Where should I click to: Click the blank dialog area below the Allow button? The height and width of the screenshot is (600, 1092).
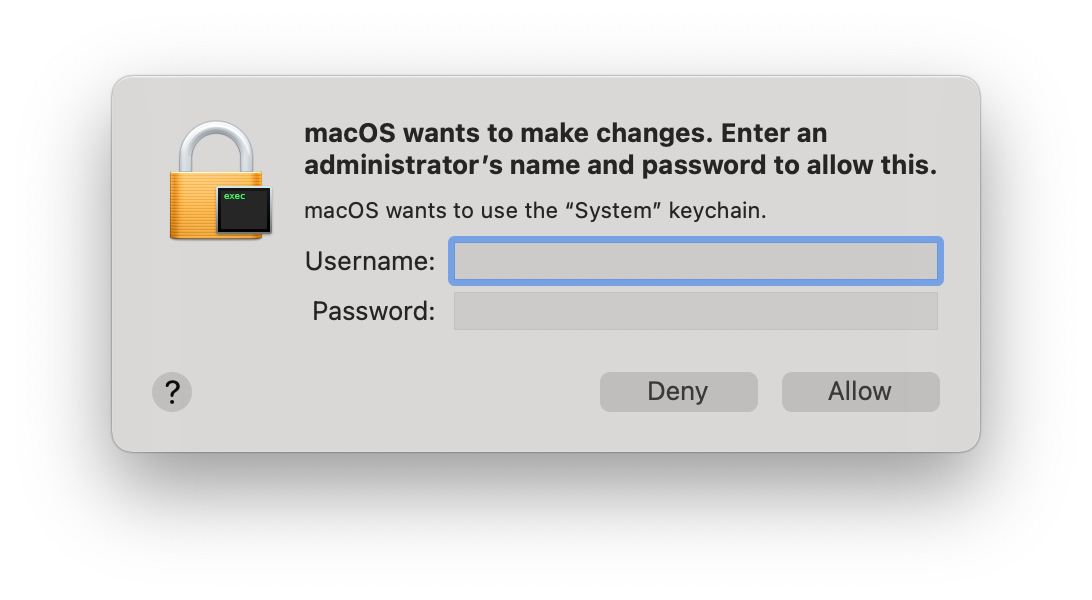[860, 432]
